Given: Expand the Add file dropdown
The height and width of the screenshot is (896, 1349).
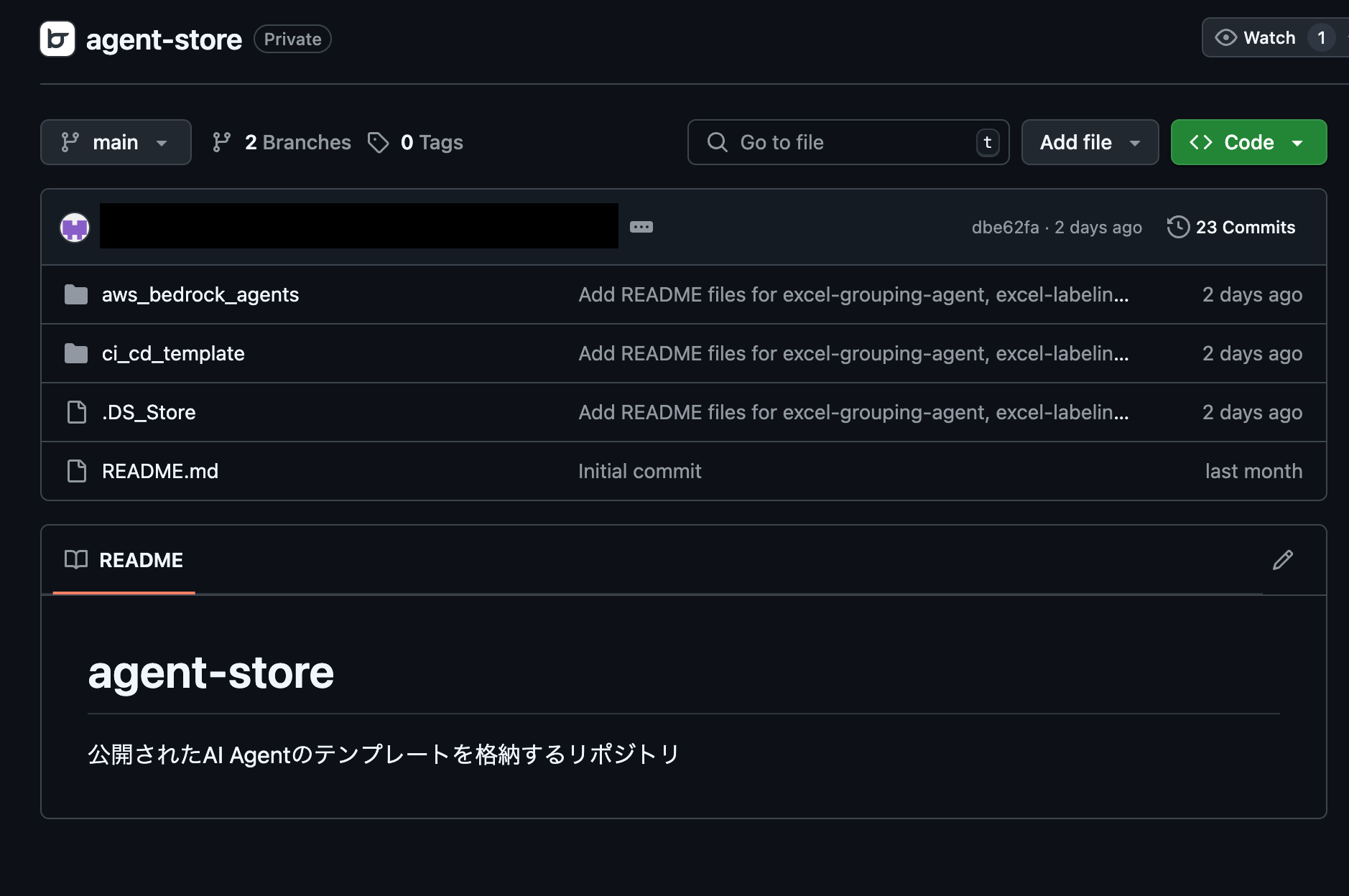Looking at the screenshot, I should [x=1089, y=142].
